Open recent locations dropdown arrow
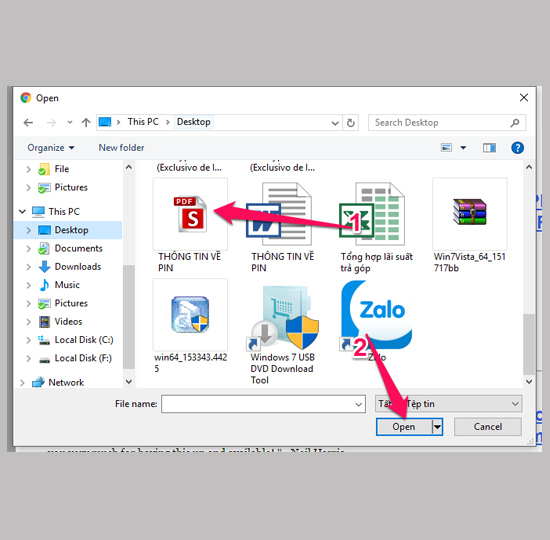Viewport: 550px width, 540px height. (70, 122)
